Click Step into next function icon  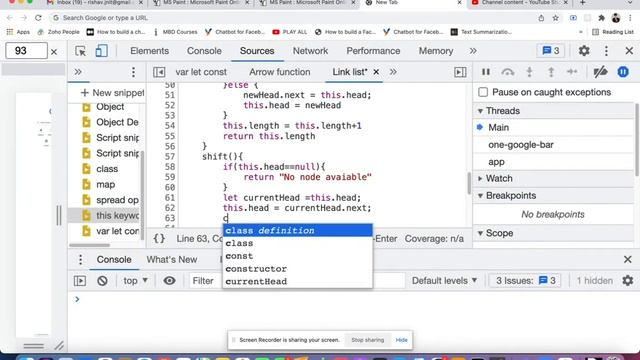(529, 72)
